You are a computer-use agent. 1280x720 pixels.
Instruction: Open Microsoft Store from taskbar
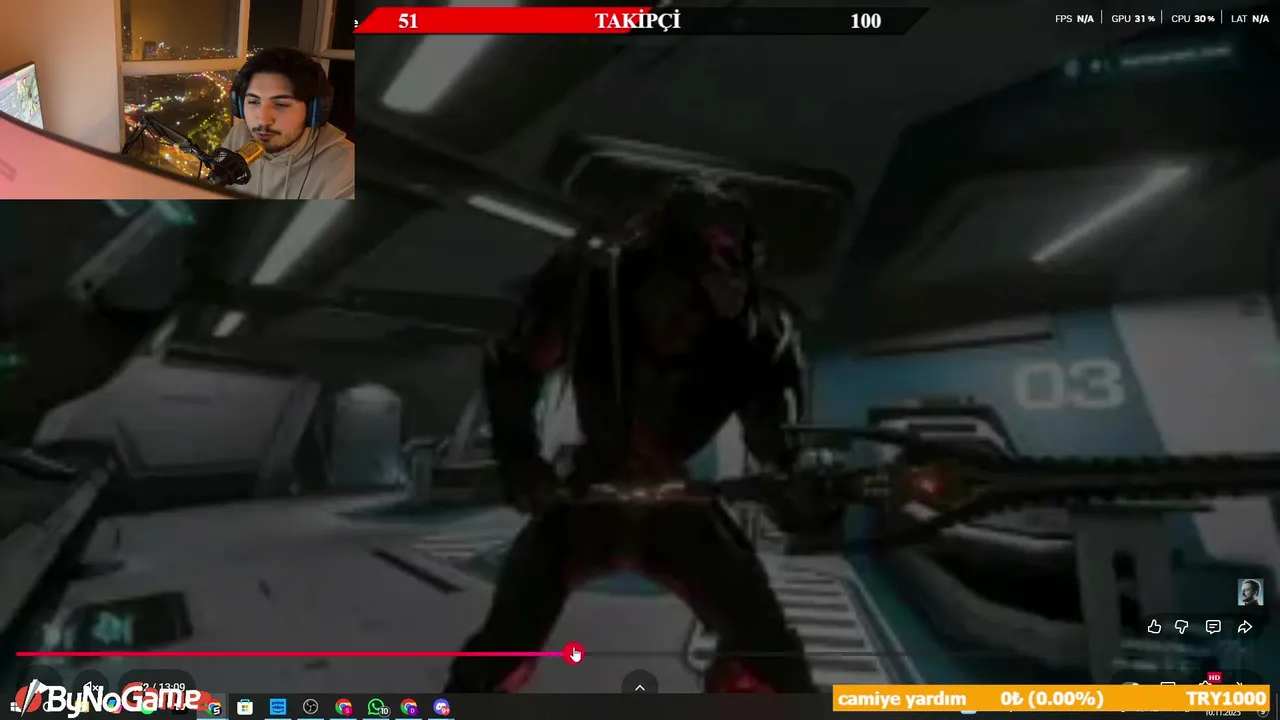coord(245,708)
